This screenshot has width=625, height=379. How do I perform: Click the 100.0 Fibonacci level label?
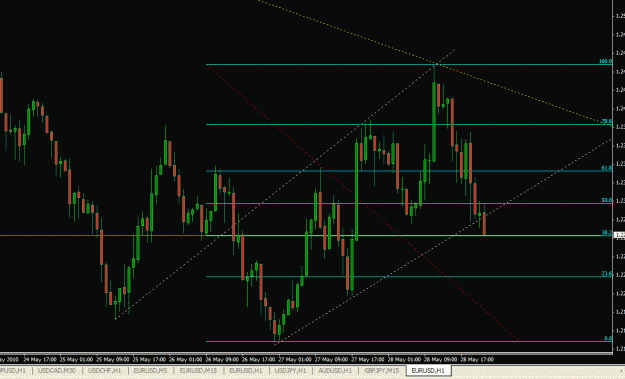click(x=605, y=61)
